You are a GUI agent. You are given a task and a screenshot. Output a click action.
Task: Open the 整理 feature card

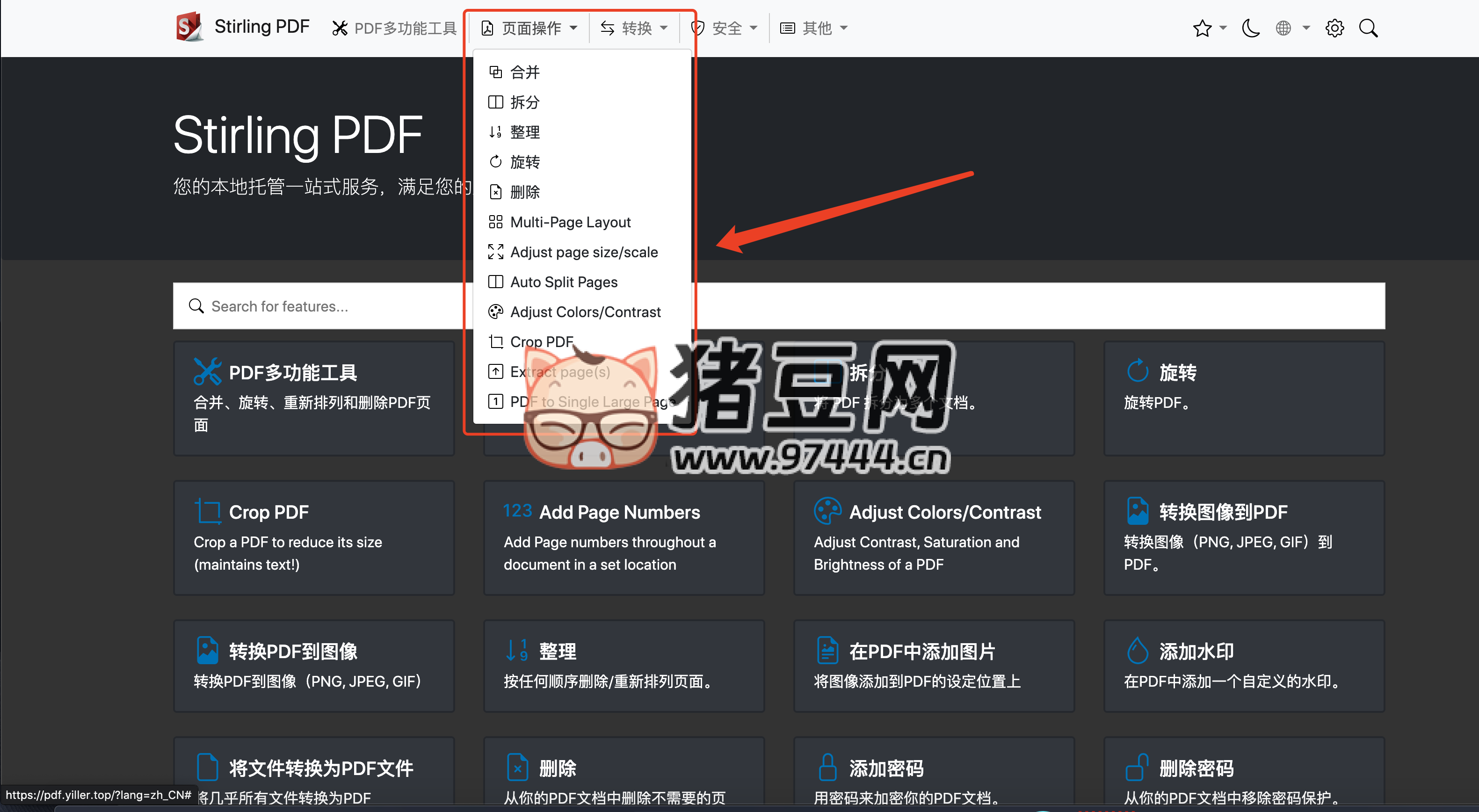[623, 666]
